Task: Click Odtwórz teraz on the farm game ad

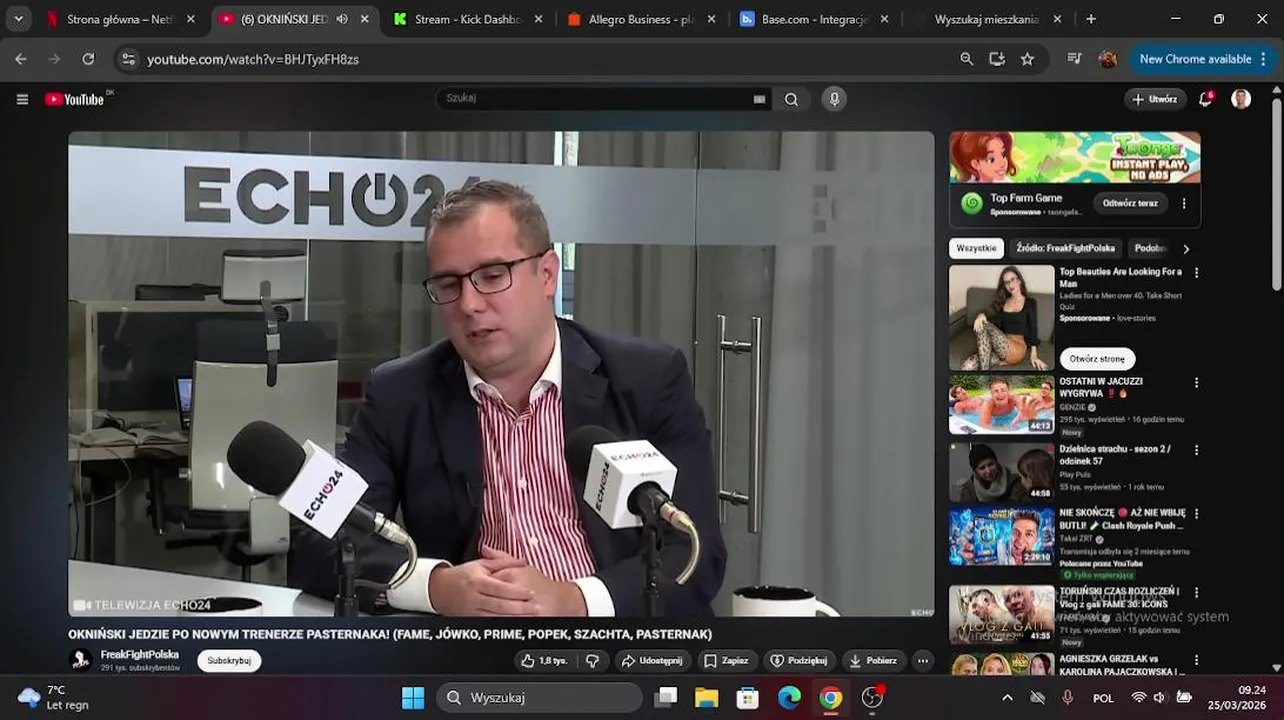Action: (x=1130, y=203)
